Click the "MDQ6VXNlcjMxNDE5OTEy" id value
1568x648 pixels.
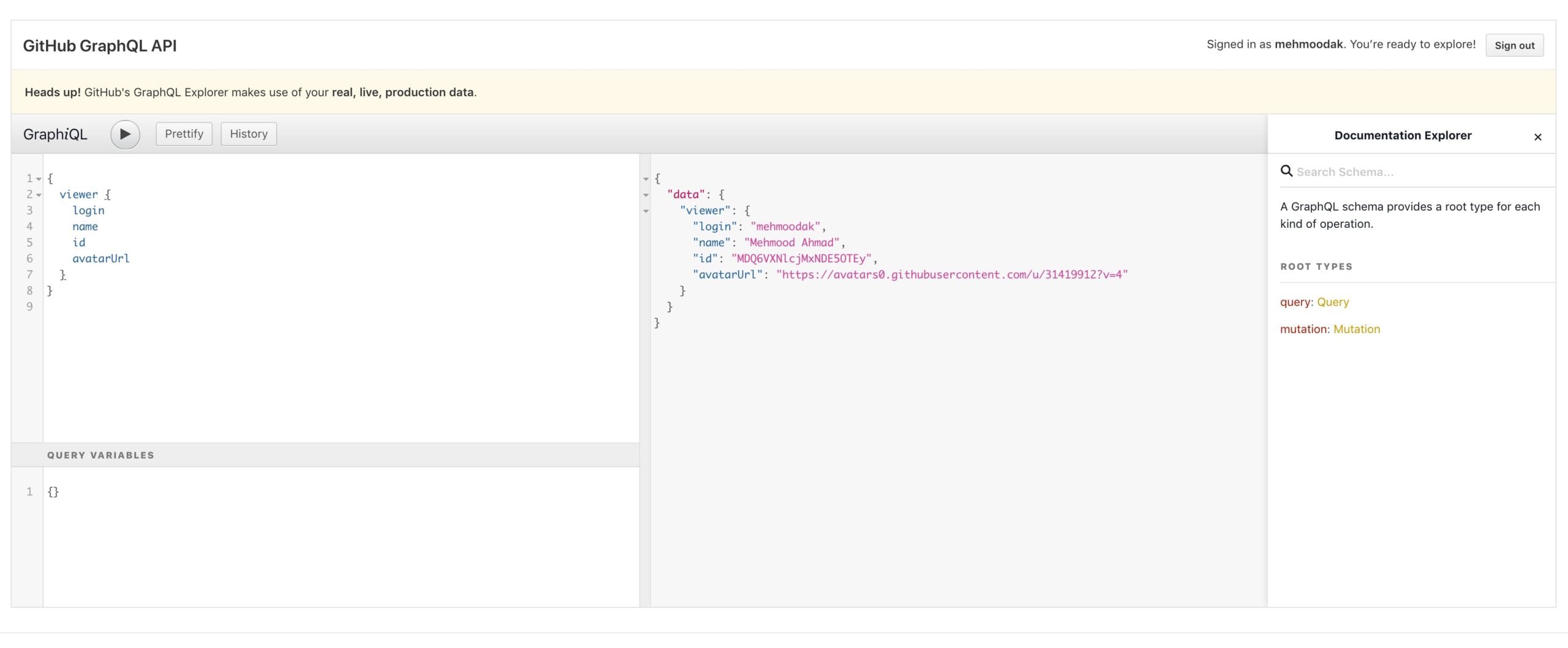click(x=801, y=258)
